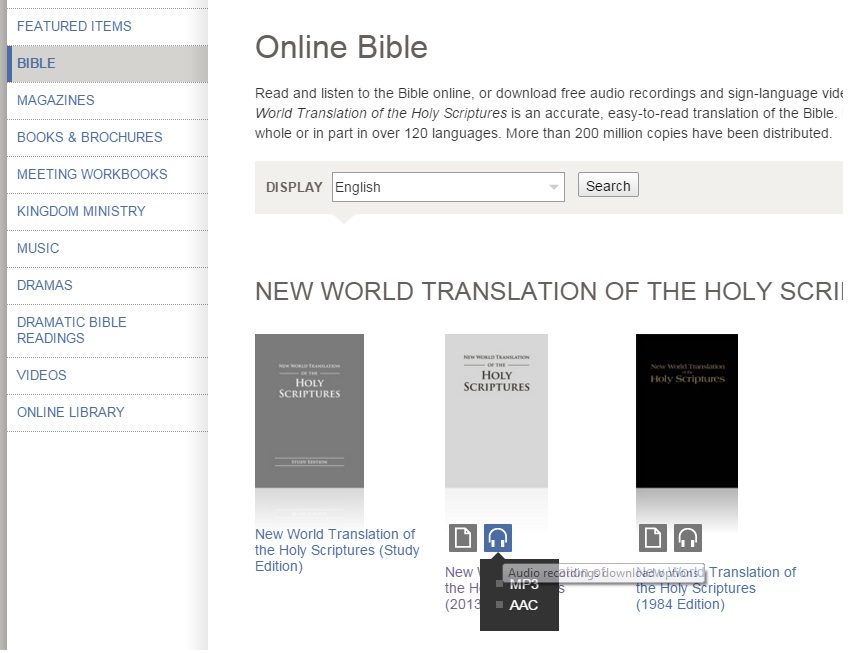Screen dimensions: 848x653
Task: Click the black 1984 Edition cover thumbnail
Action: point(686,412)
